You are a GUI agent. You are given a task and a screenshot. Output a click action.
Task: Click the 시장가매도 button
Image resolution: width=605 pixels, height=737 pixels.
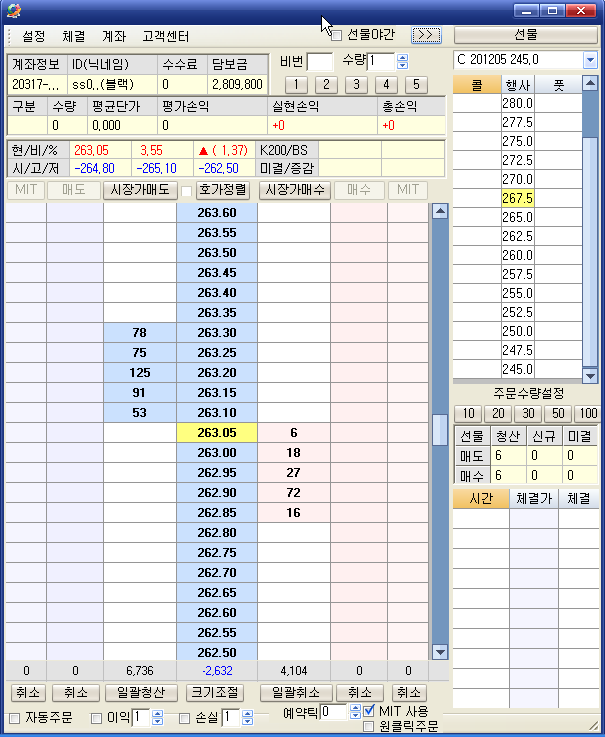tap(140, 190)
